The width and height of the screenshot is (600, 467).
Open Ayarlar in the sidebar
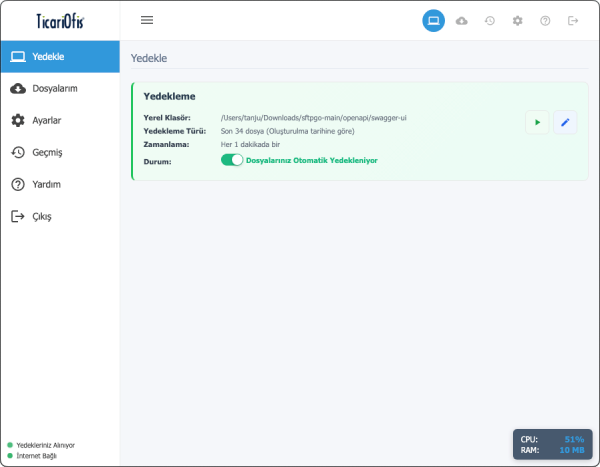pyautogui.click(x=59, y=120)
